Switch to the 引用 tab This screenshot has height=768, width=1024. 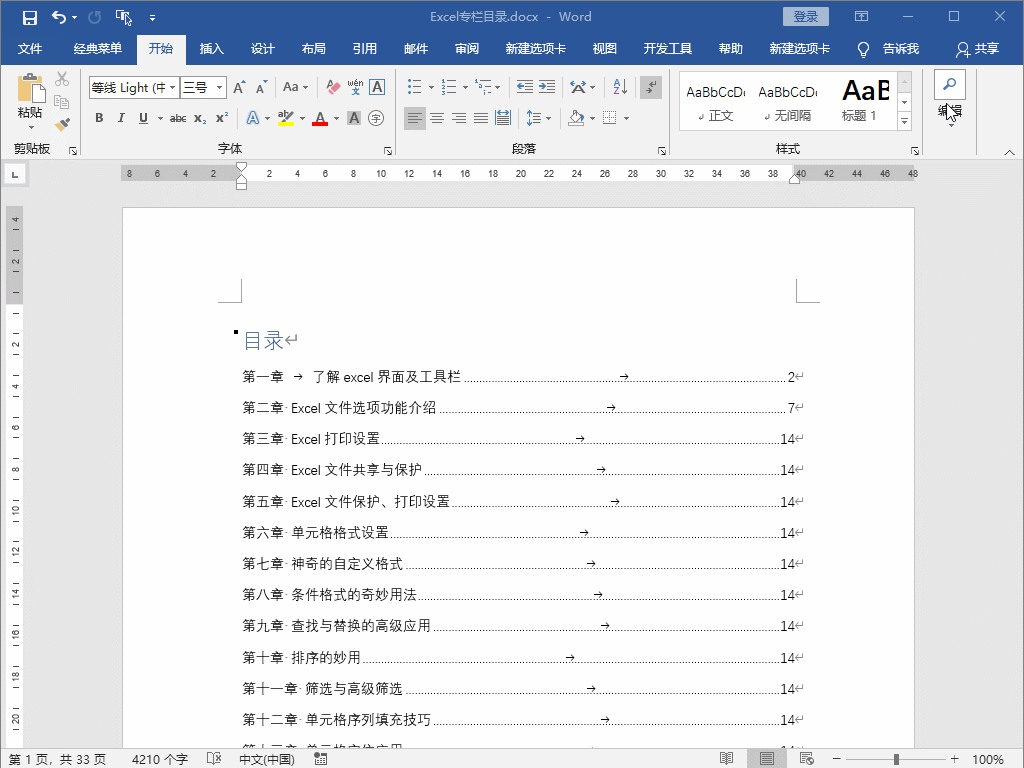pyautogui.click(x=364, y=49)
